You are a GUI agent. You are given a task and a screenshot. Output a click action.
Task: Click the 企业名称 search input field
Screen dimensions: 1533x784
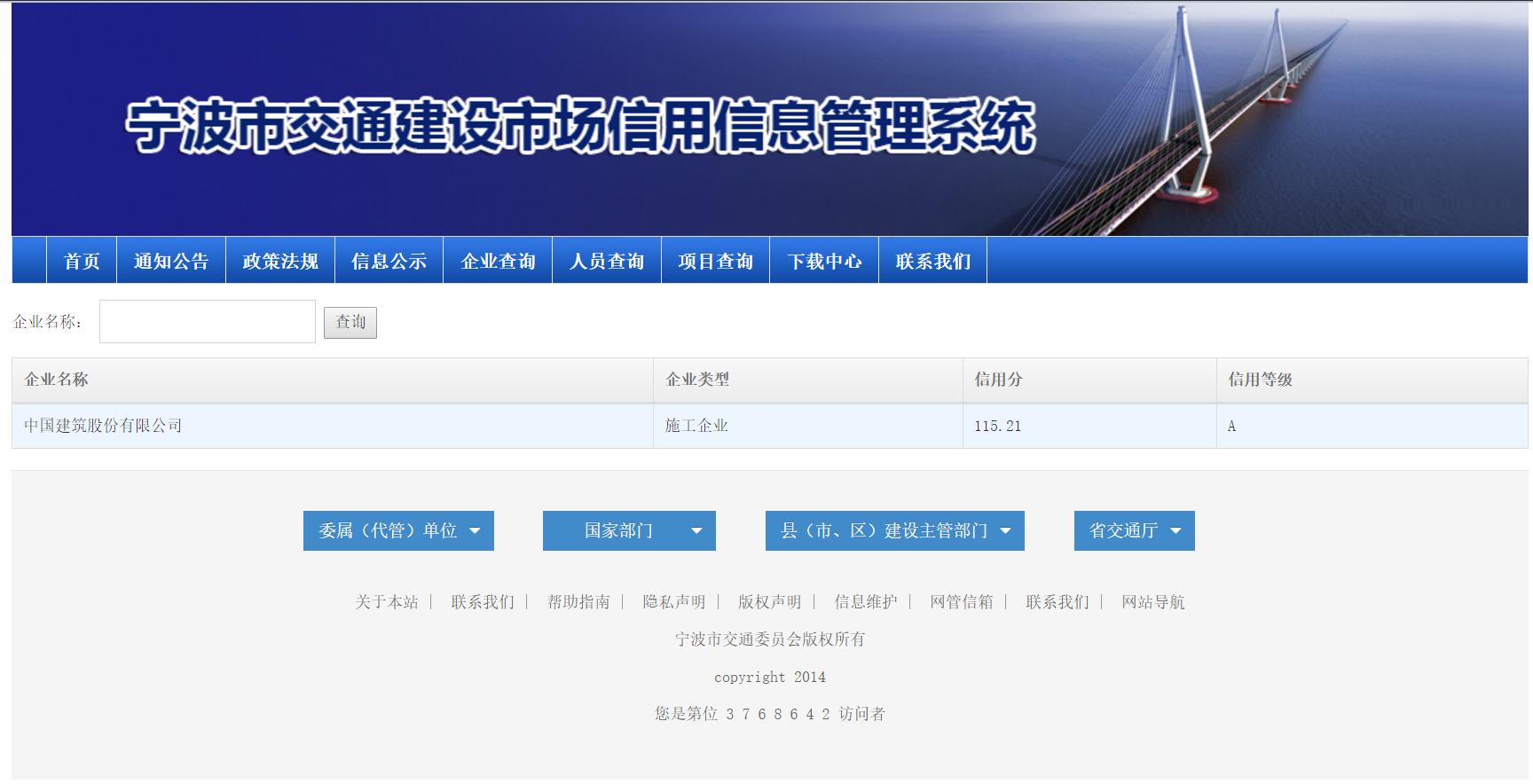tap(208, 321)
